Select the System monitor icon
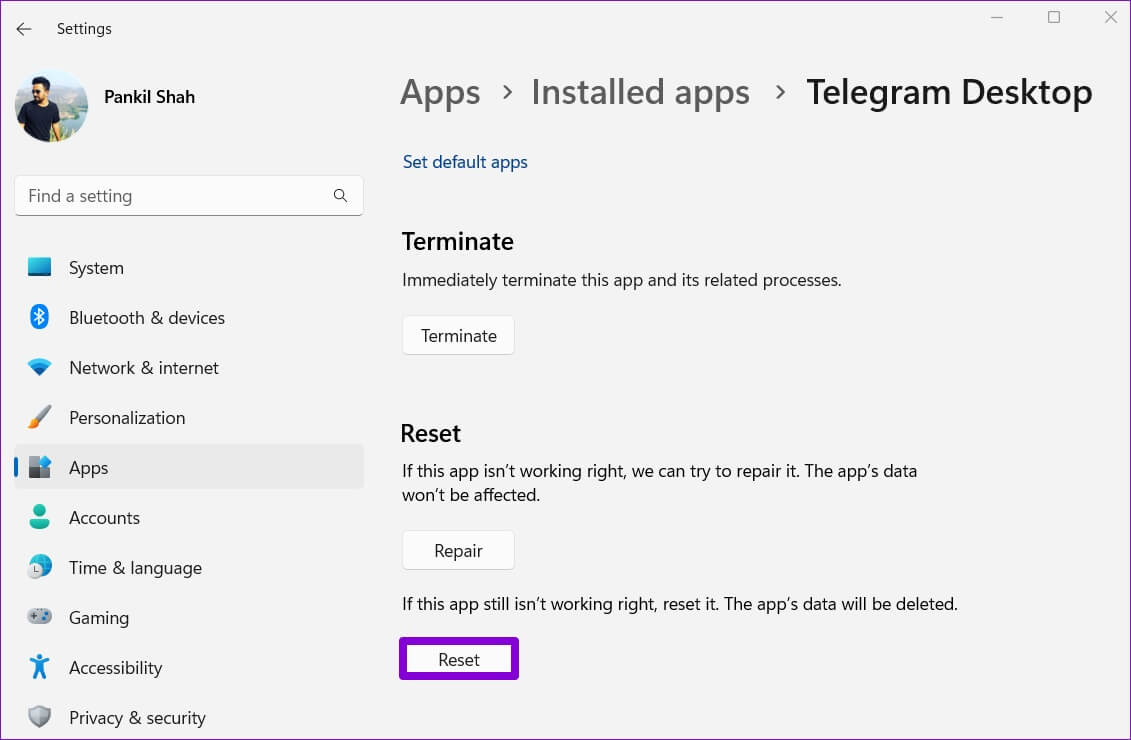This screenshot has height=740, width=1131. click(x=40, y=267)
